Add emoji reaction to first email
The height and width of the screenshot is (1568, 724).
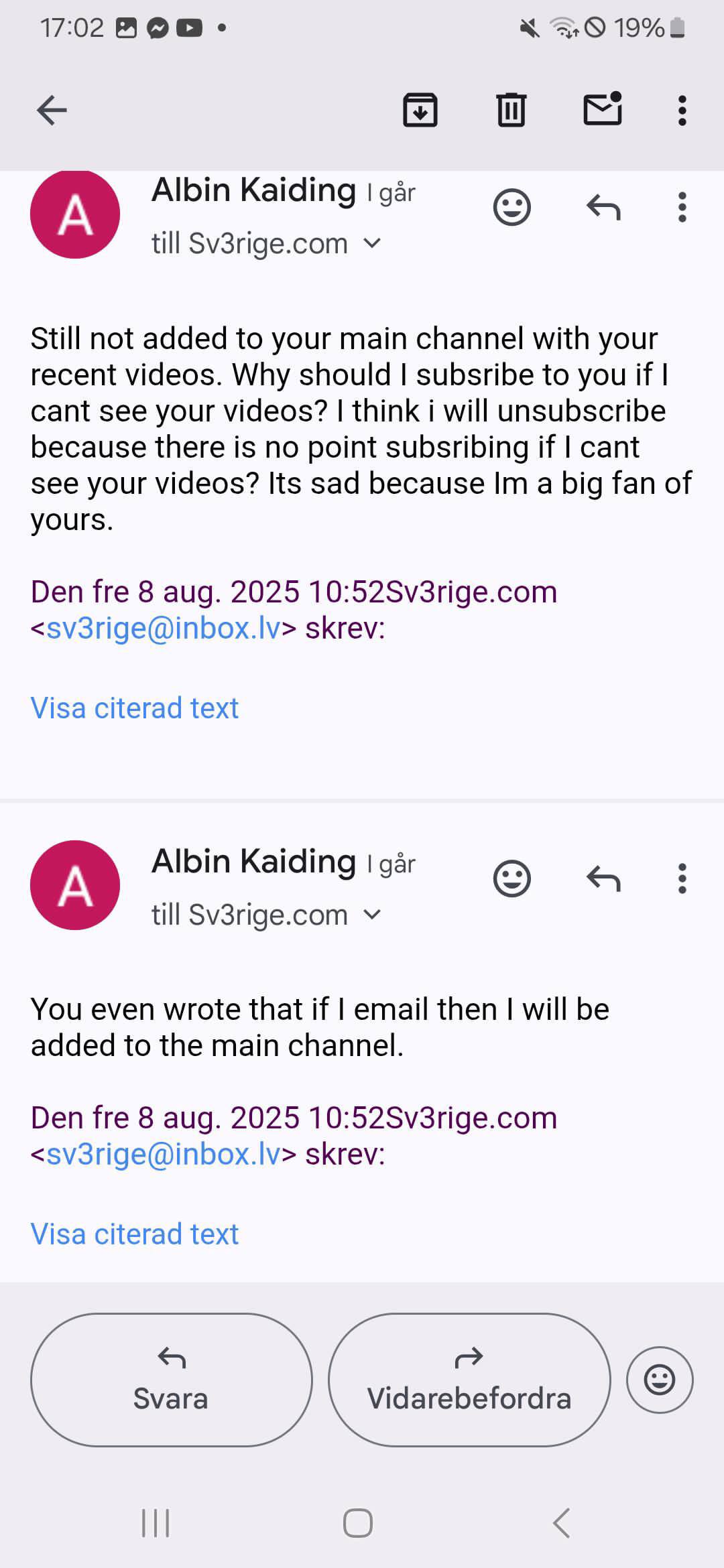pos(512,208)
